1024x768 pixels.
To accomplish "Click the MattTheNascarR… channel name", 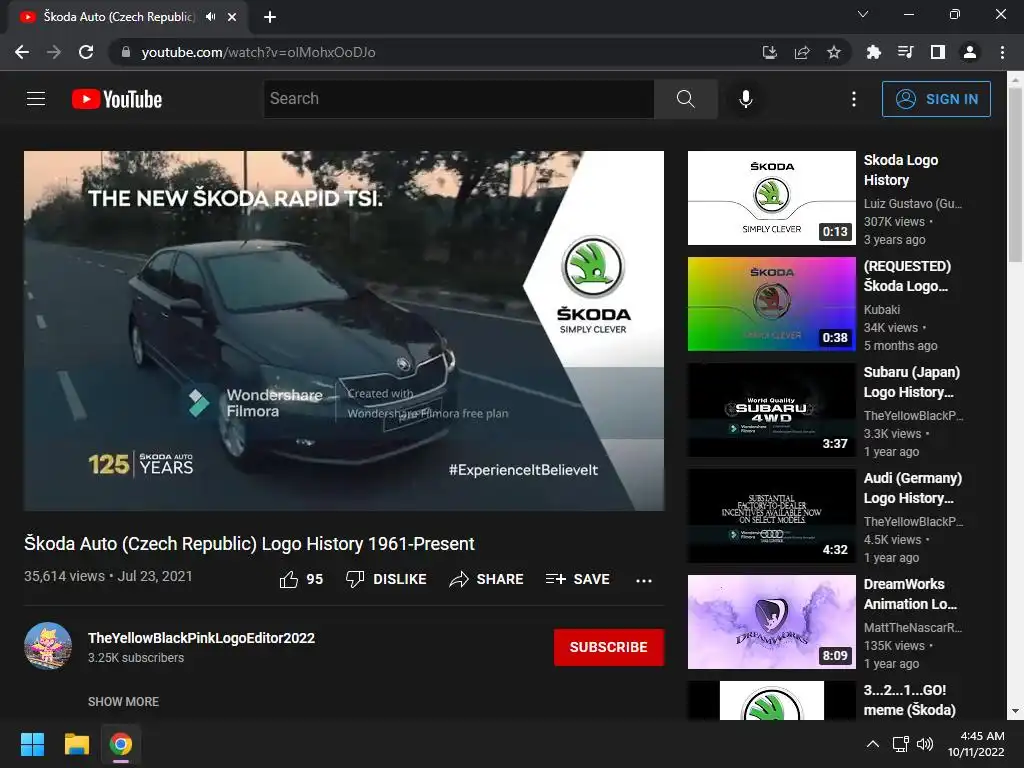I will pyautogui.click(x=912, y=628).
